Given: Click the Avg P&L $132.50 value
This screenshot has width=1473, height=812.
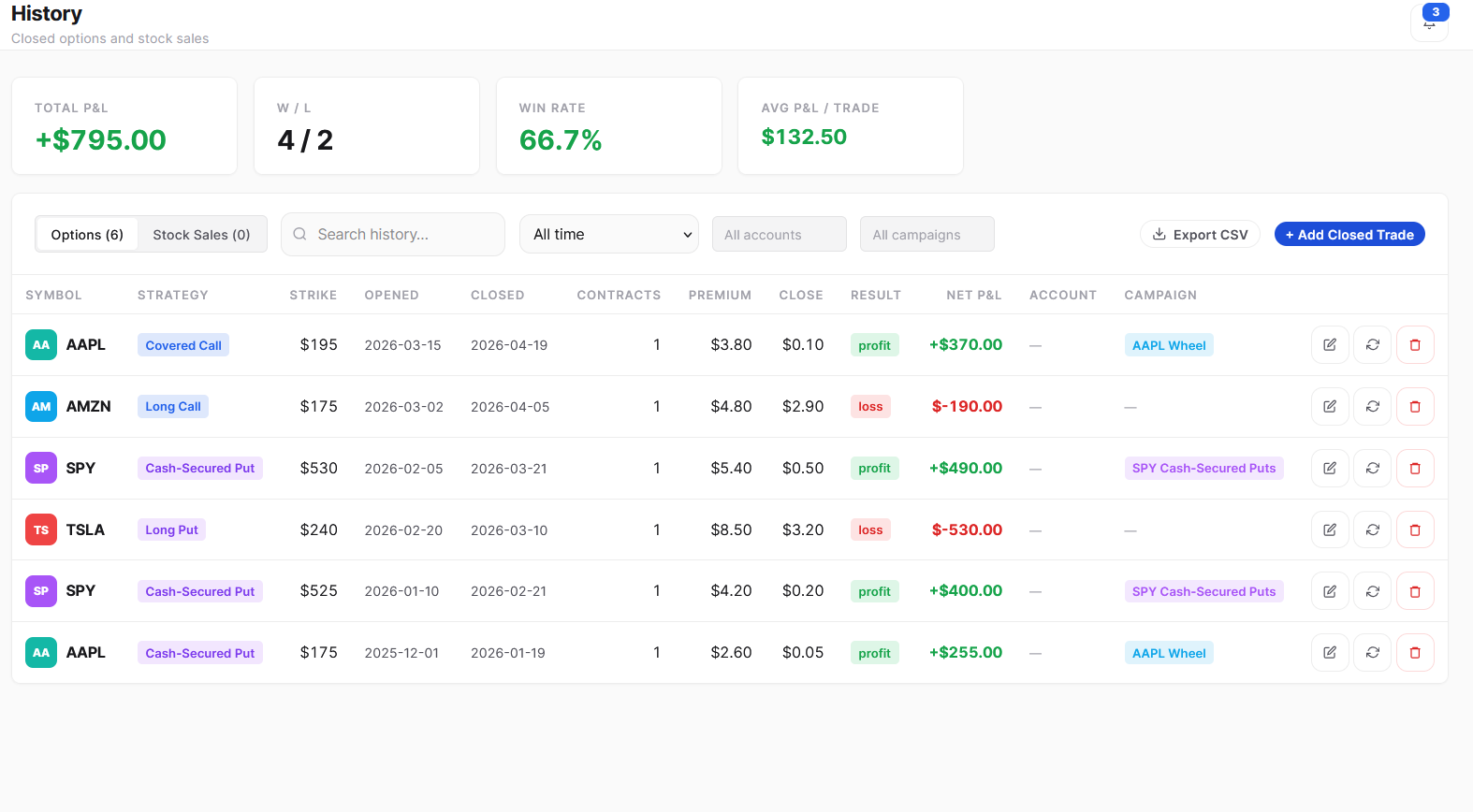Looking at the screenshot, I should click(804, 138).
